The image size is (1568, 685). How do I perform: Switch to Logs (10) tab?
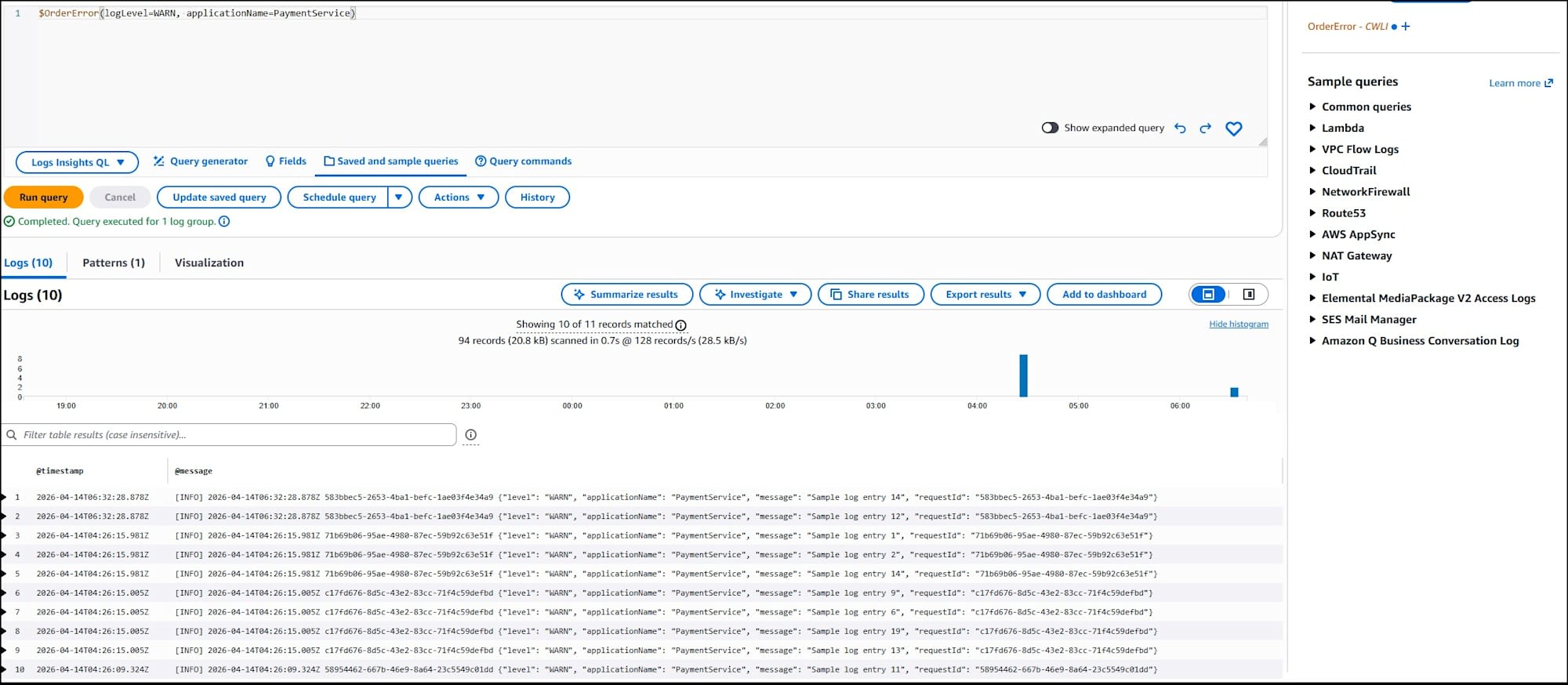point(28,263)
